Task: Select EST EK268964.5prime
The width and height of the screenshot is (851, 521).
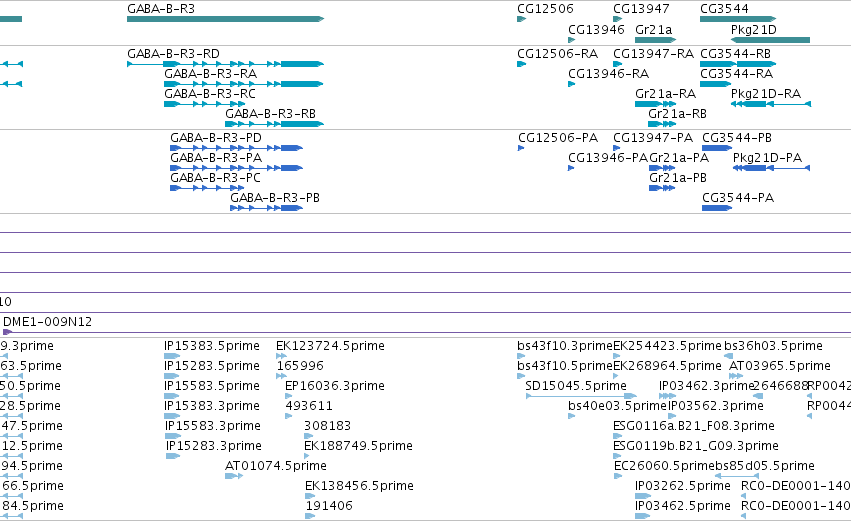Action: [616, 376]
